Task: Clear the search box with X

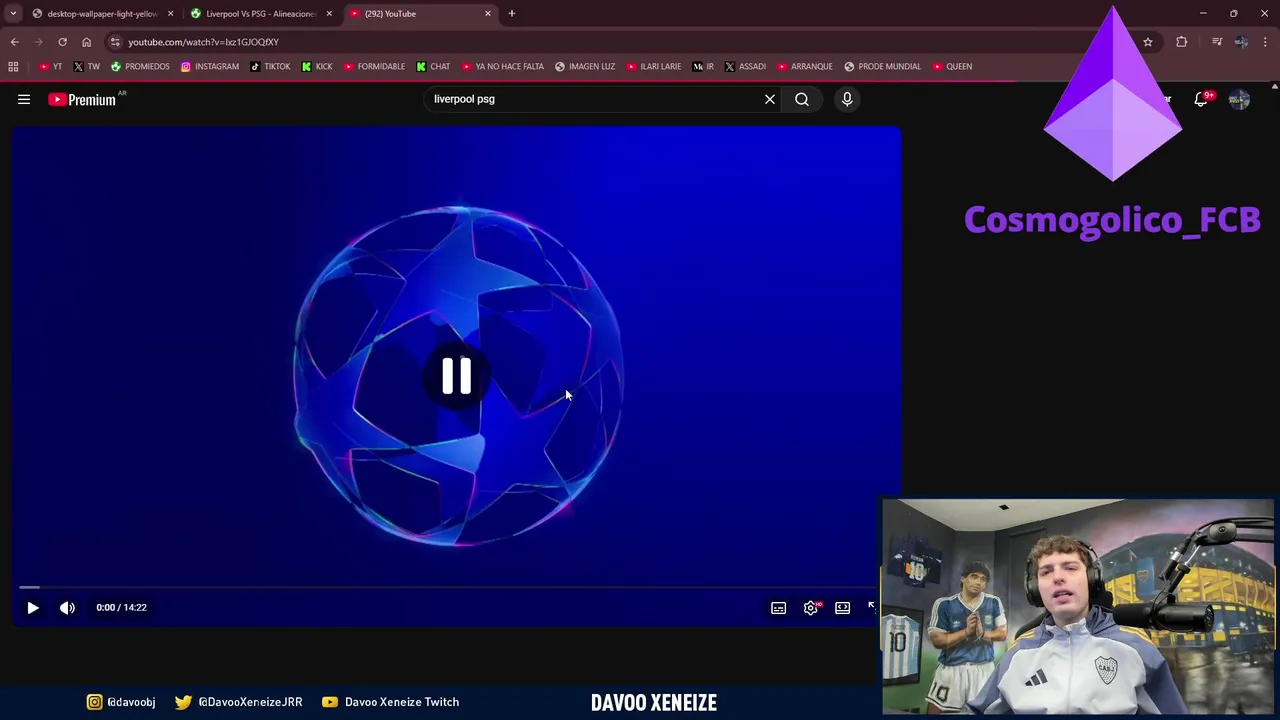Action: tap(770, 99)
